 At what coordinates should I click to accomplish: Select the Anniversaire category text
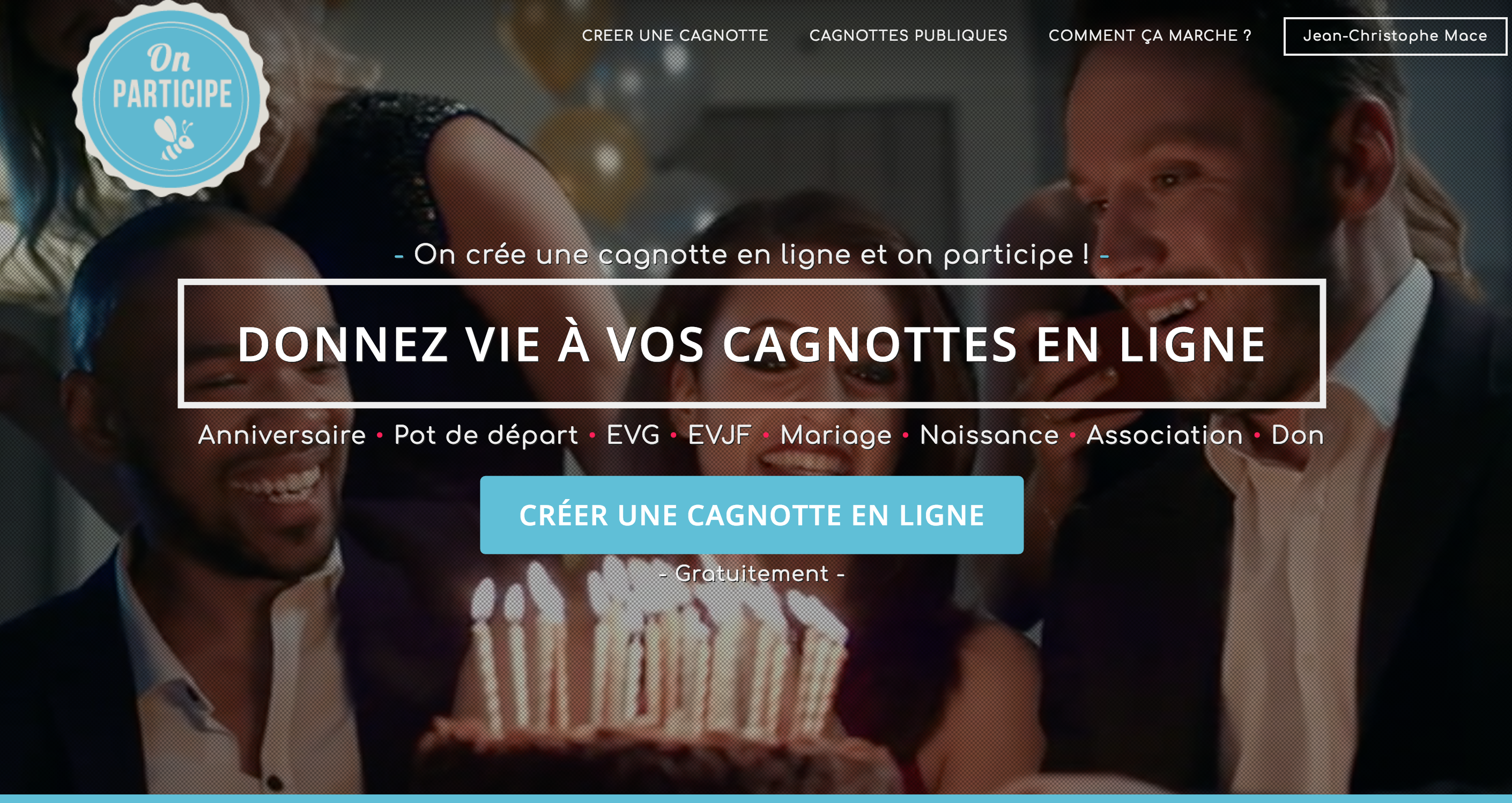[281, 435]
